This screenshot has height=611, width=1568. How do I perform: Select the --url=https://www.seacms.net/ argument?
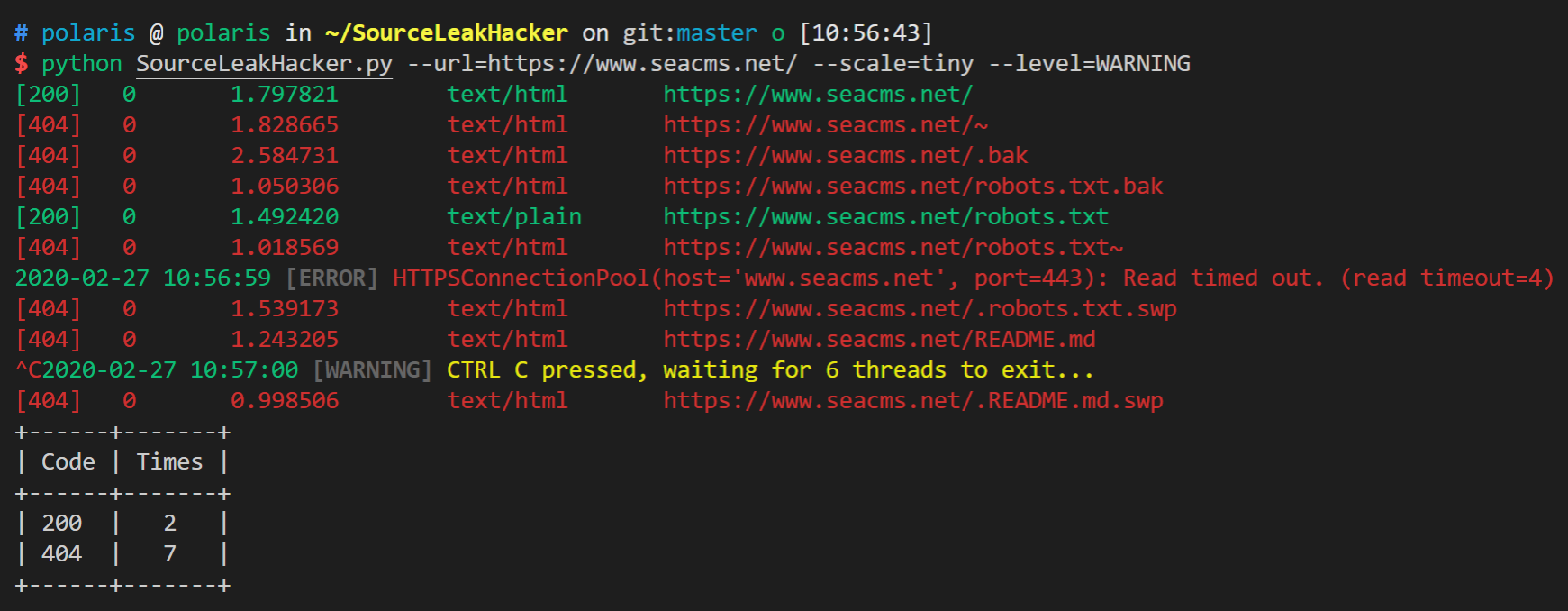pos(602,63)
